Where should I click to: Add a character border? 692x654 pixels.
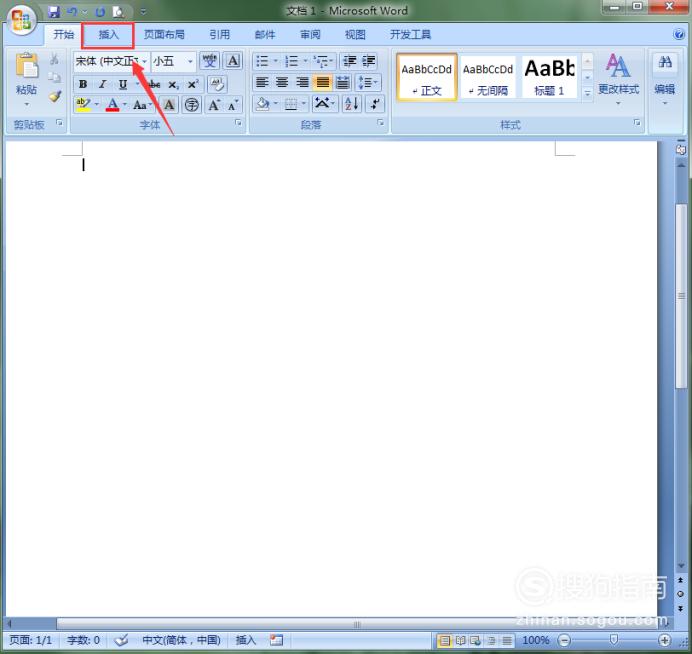(233, 60)
